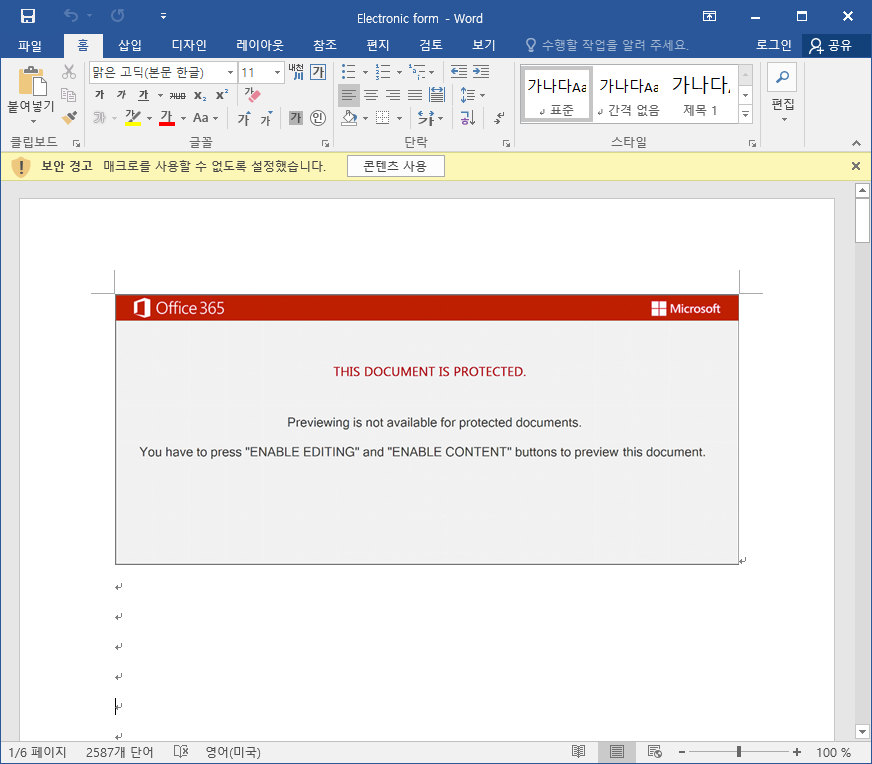Screen dimensions: 872x764
Task: Redo the last action
Action: pyautogui.click(x=117, y=16)
